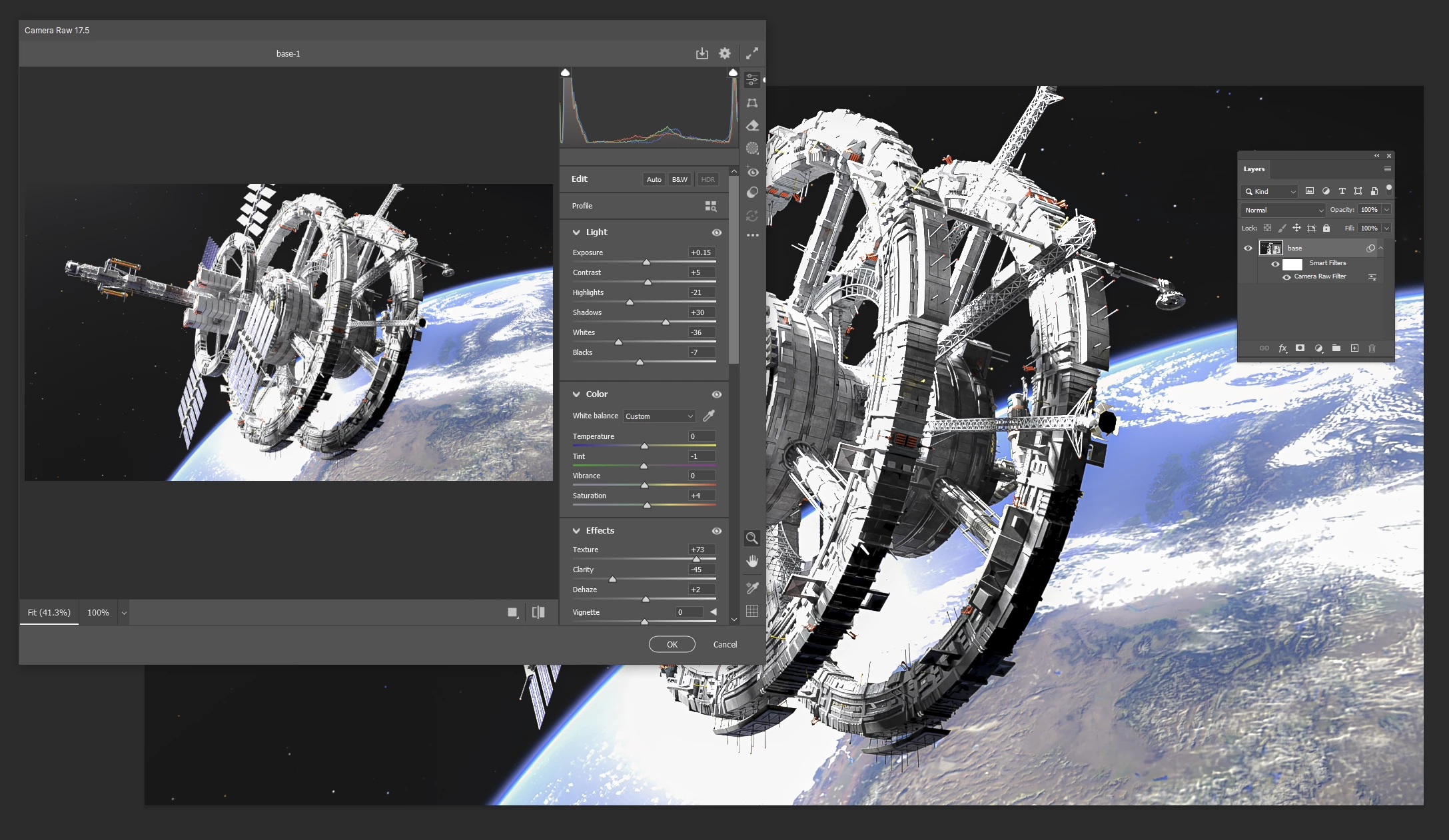This screenshot has height=840, width=1449.
Task: Select the Crop geometry tool in Camera Raw
Action: (752, 103)
